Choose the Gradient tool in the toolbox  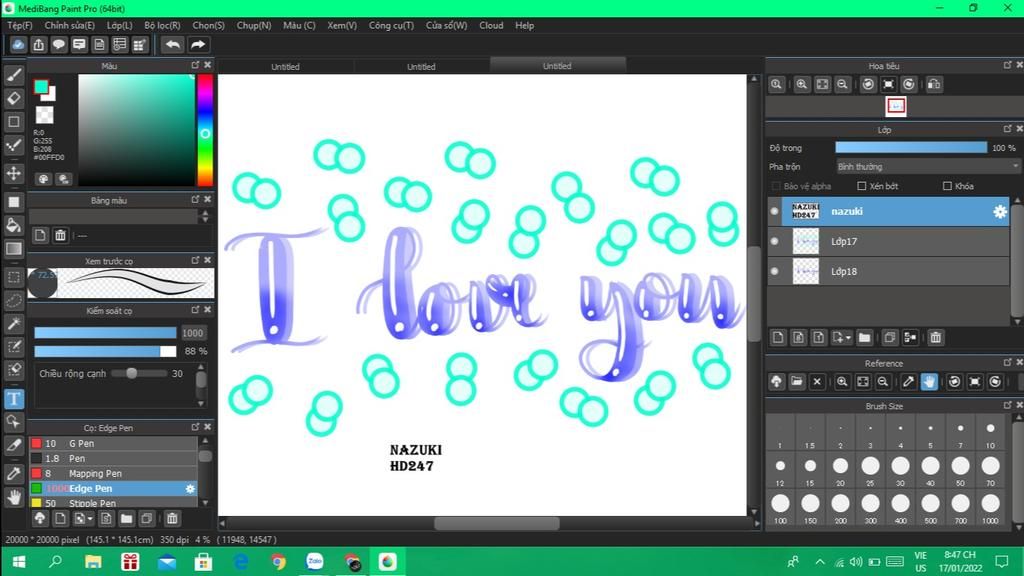[x=14, y=249]
